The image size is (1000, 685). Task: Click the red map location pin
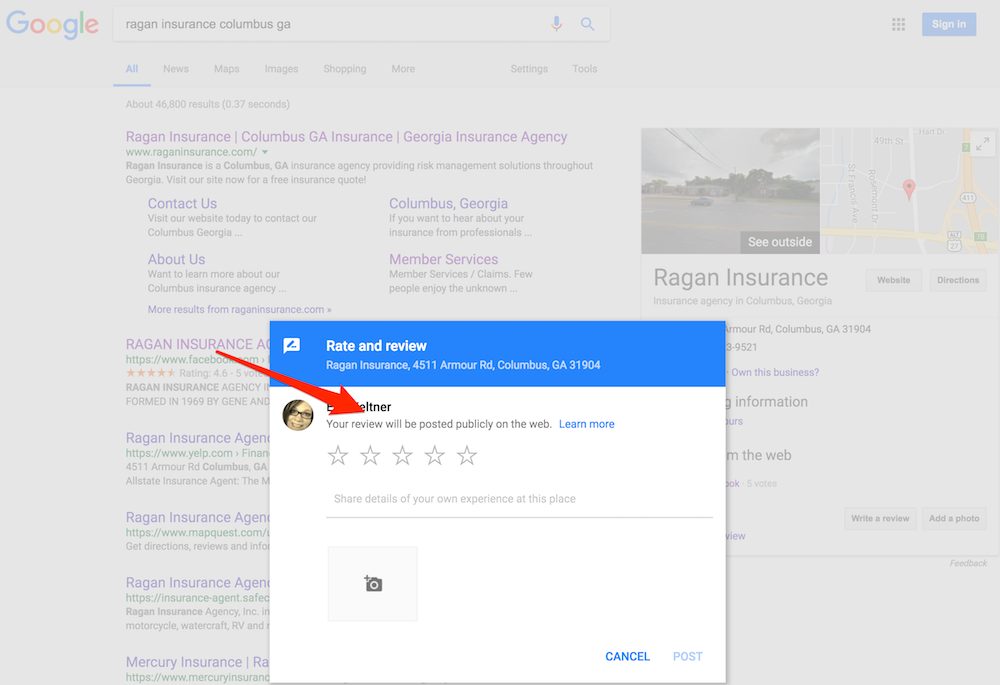click(x=909, y=189)
